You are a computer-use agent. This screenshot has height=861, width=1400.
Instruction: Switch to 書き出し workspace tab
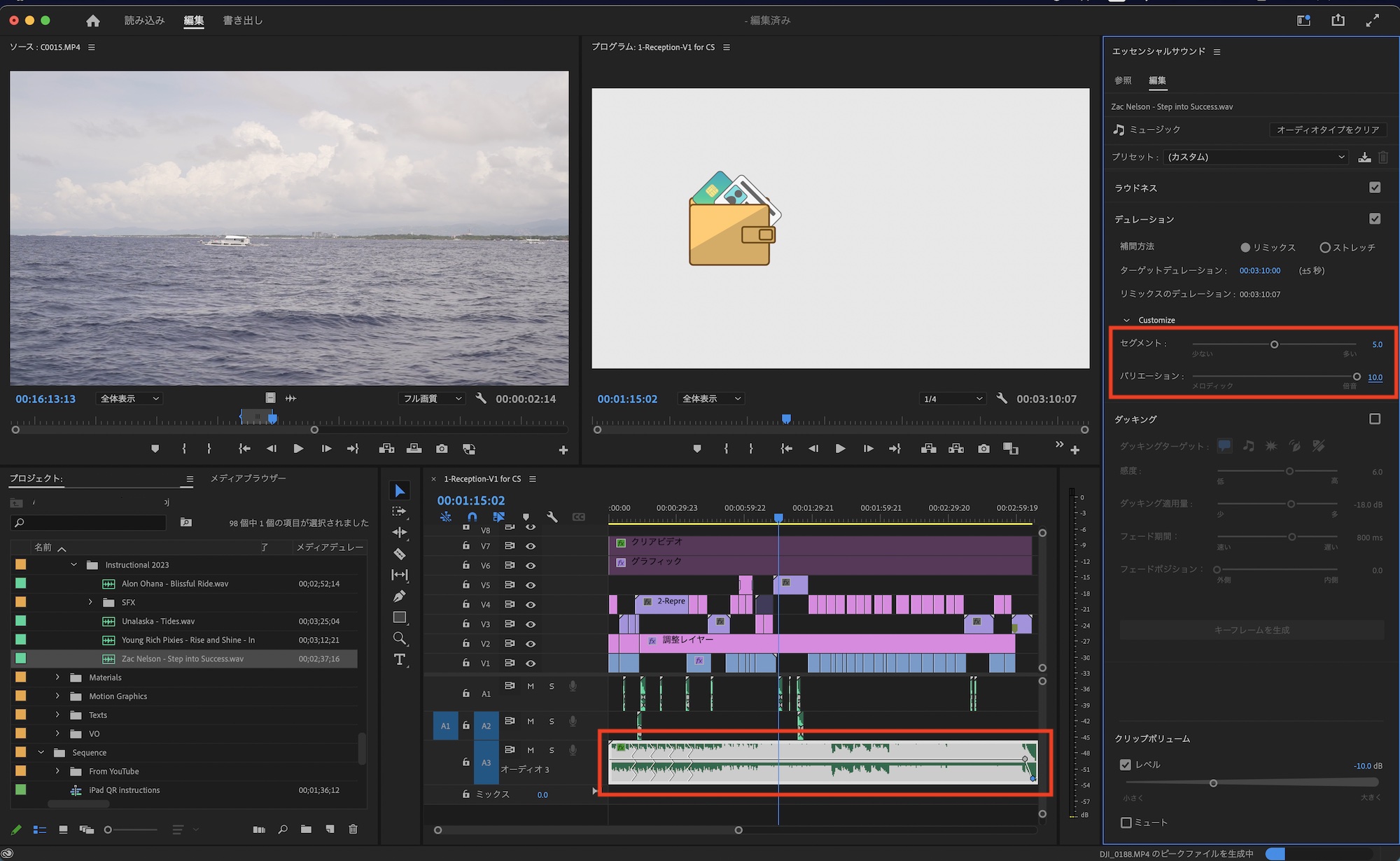pos(242,21)
